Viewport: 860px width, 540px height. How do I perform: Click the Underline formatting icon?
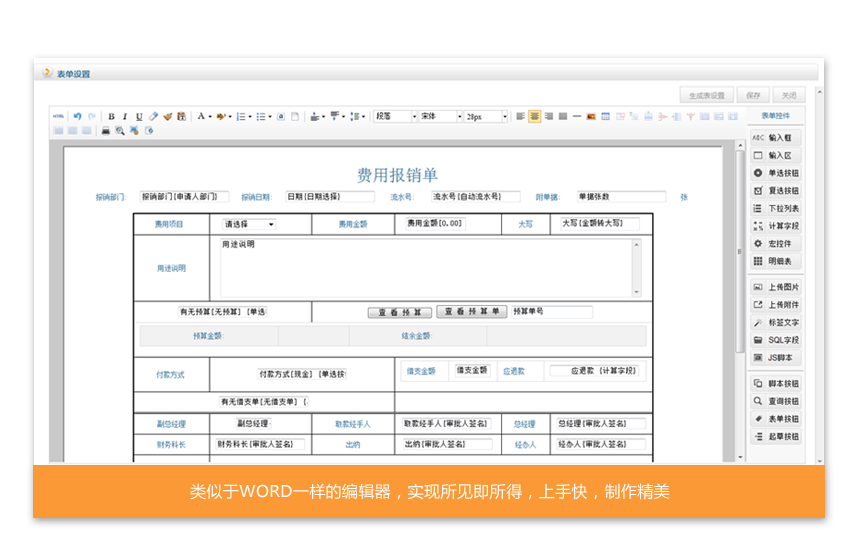pos(139,116)
